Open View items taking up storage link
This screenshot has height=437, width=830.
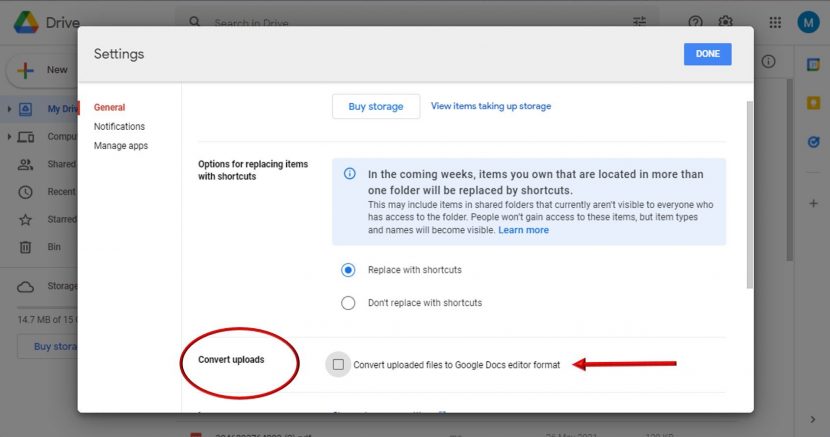tap(491, 106)
